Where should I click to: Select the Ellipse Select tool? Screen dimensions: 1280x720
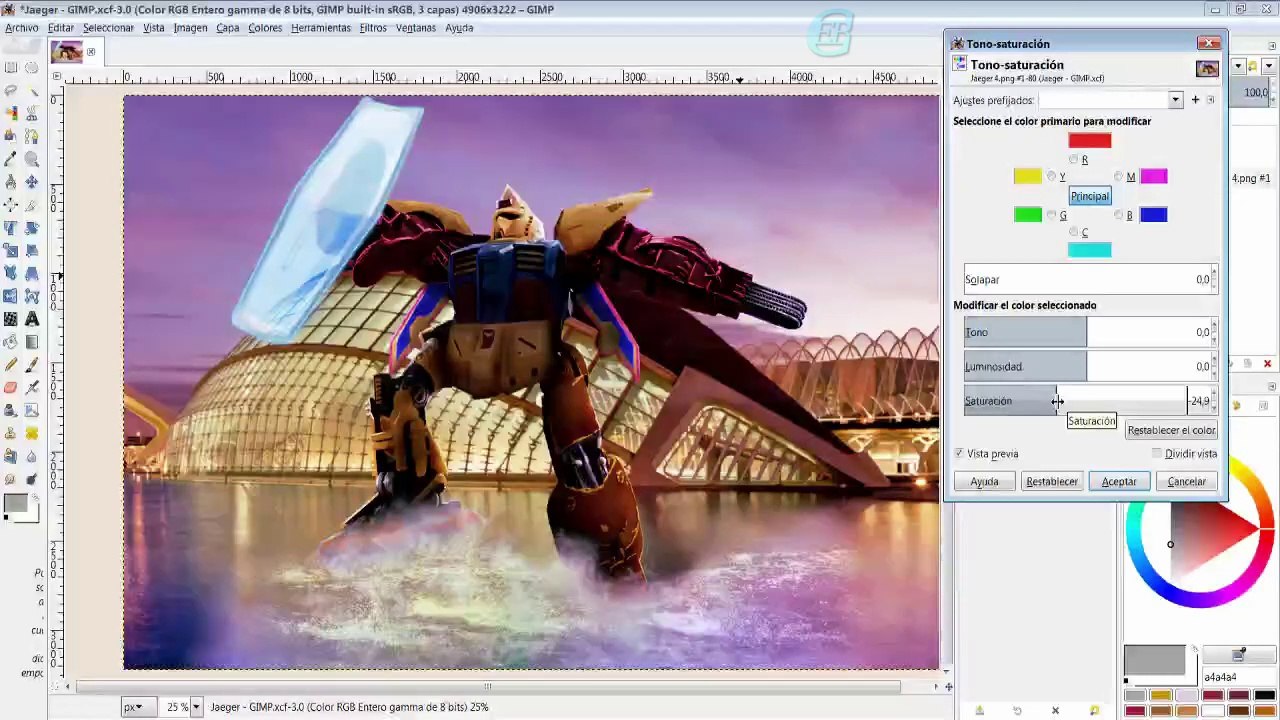pyautogui.click(x=32, y=68)
